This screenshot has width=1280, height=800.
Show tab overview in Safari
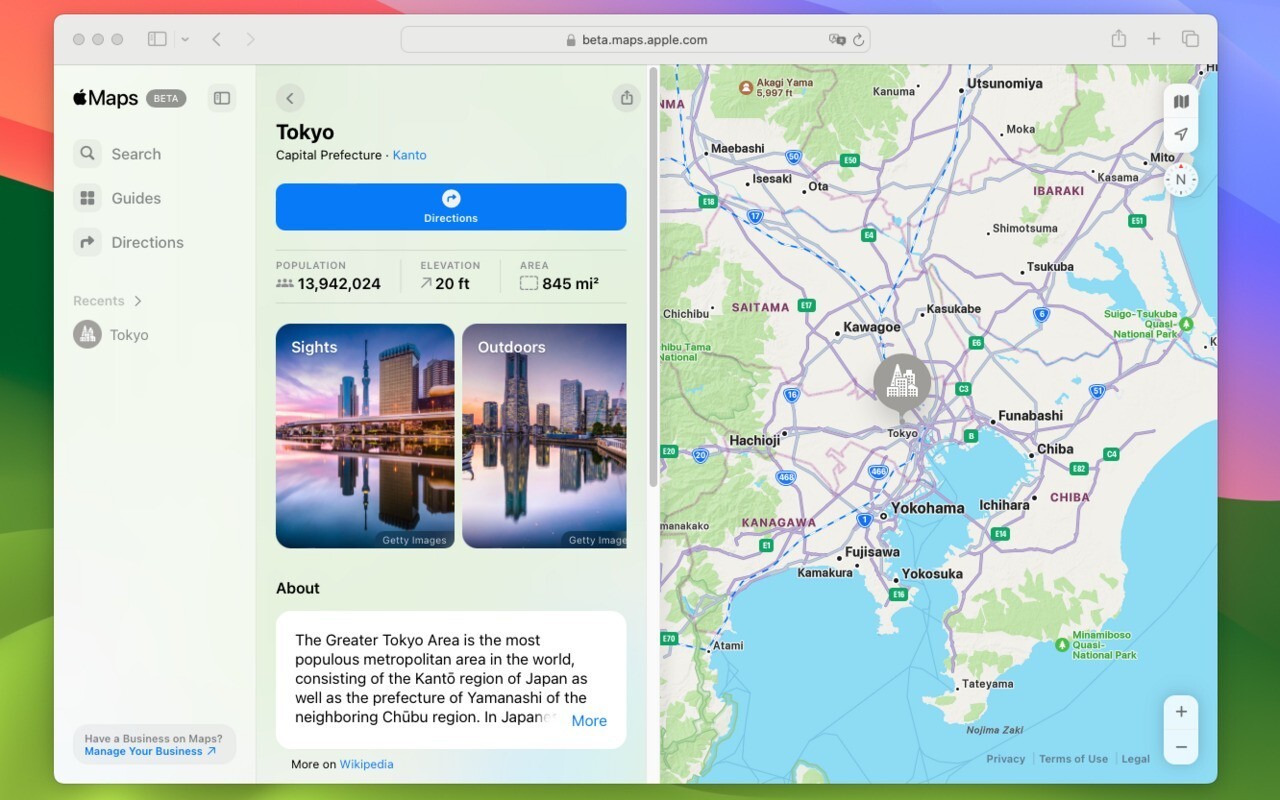(x=1190, y=39)
